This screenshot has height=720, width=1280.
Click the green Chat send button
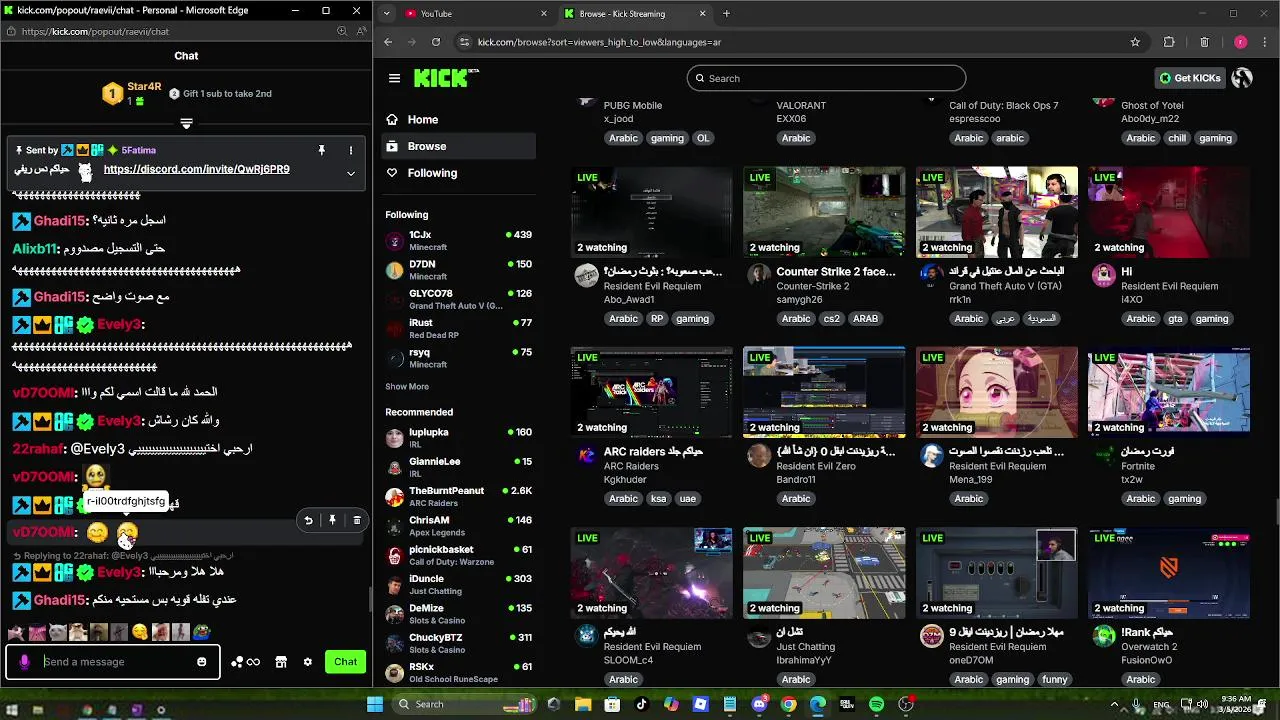coord(346,662)
